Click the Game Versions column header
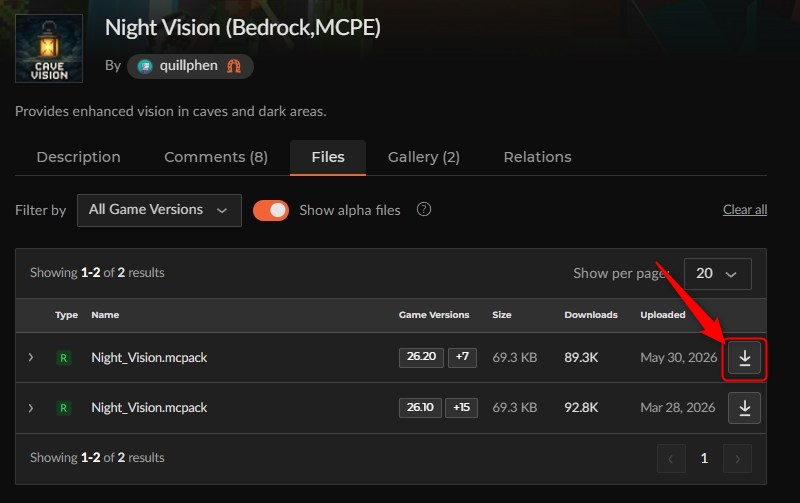This screenshot has height=503, width=800. point(434,315)
